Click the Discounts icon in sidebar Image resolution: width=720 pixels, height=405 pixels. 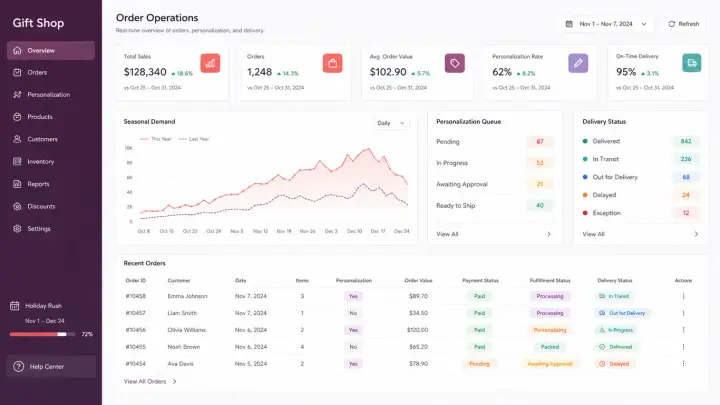tap(17, 206)
